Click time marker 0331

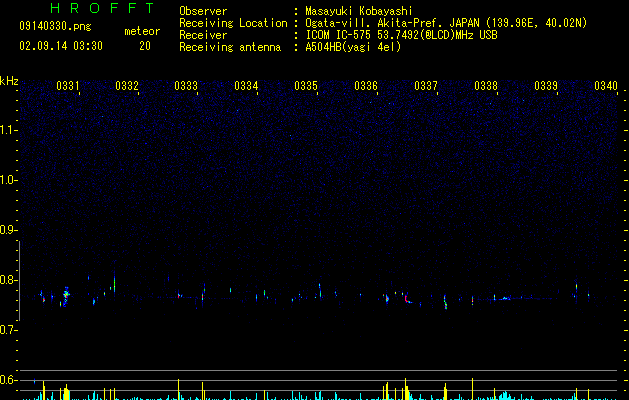(x=67, y=86)
